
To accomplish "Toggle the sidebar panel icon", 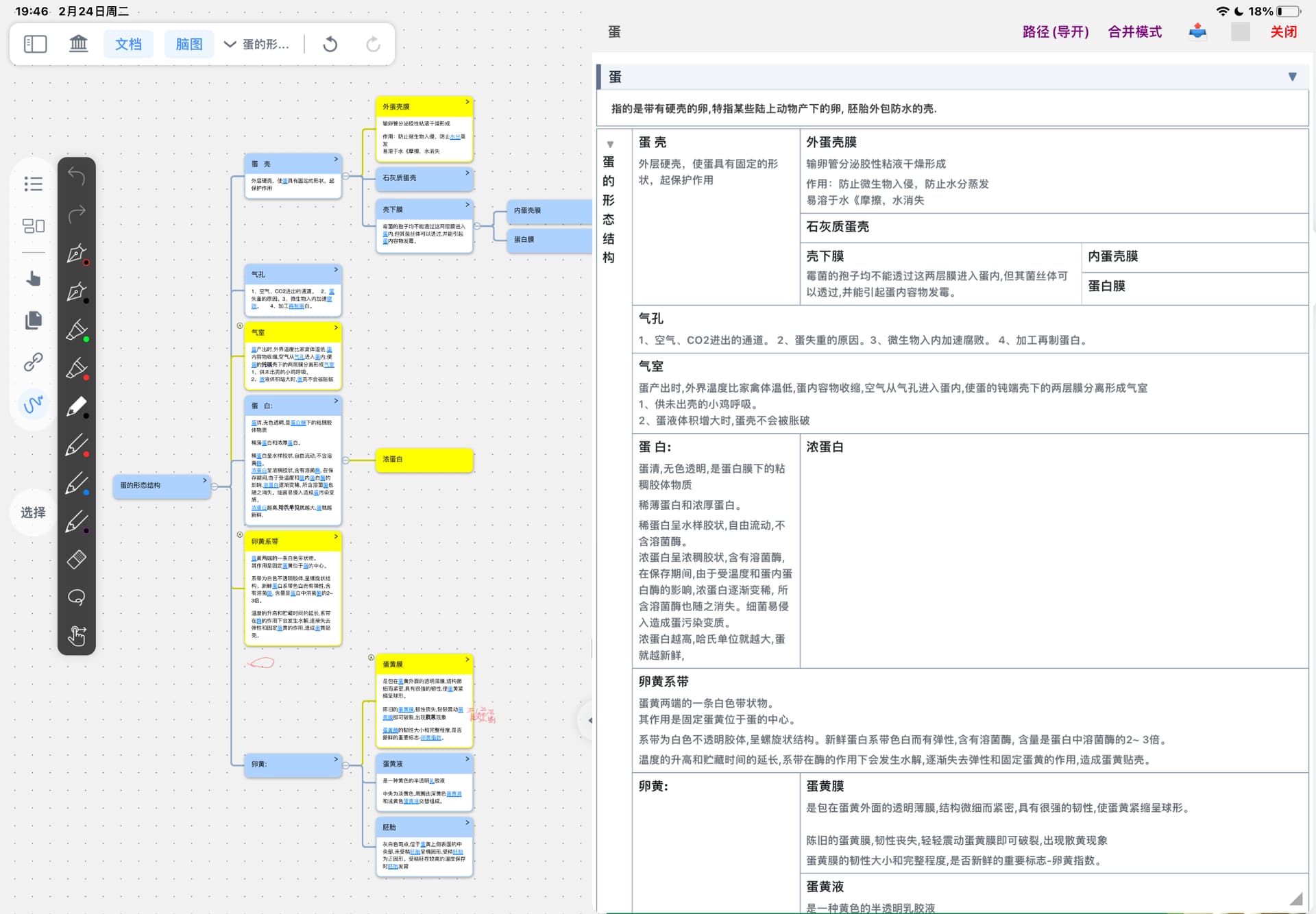I will (x=35, y=45).
